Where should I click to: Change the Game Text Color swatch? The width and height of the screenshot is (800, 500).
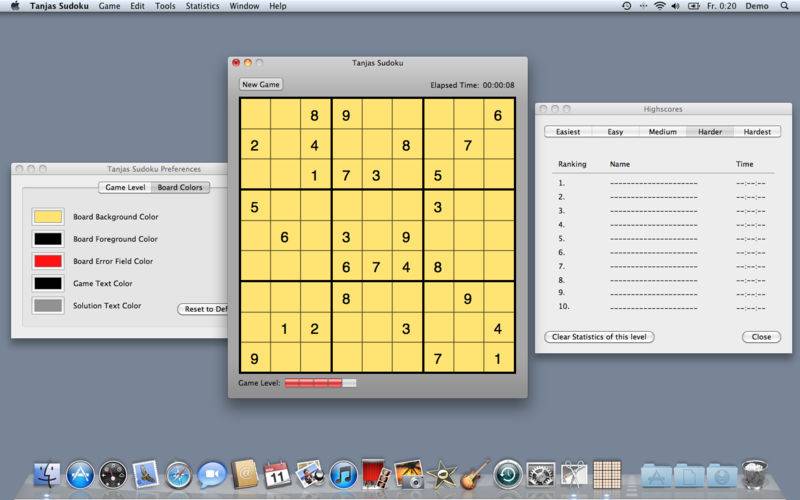[48, 283]
